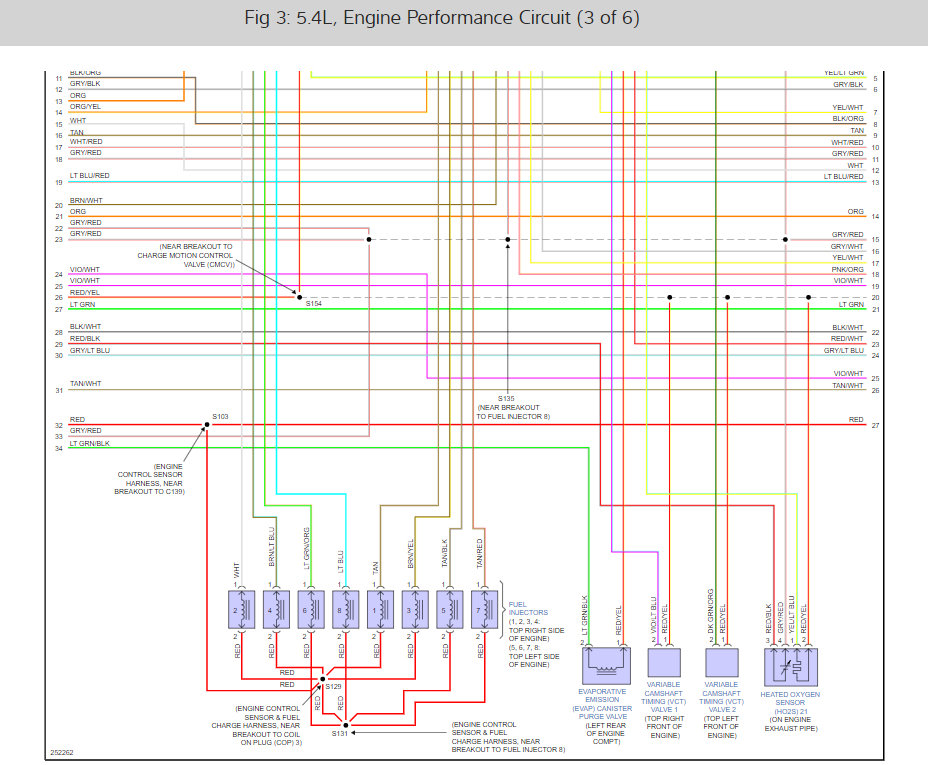Image resolution: width=928 pixels, height=765 pixels.
Task: Select the vertical 'LT GRN/ORG' wire label
Action: coord(307,548)
